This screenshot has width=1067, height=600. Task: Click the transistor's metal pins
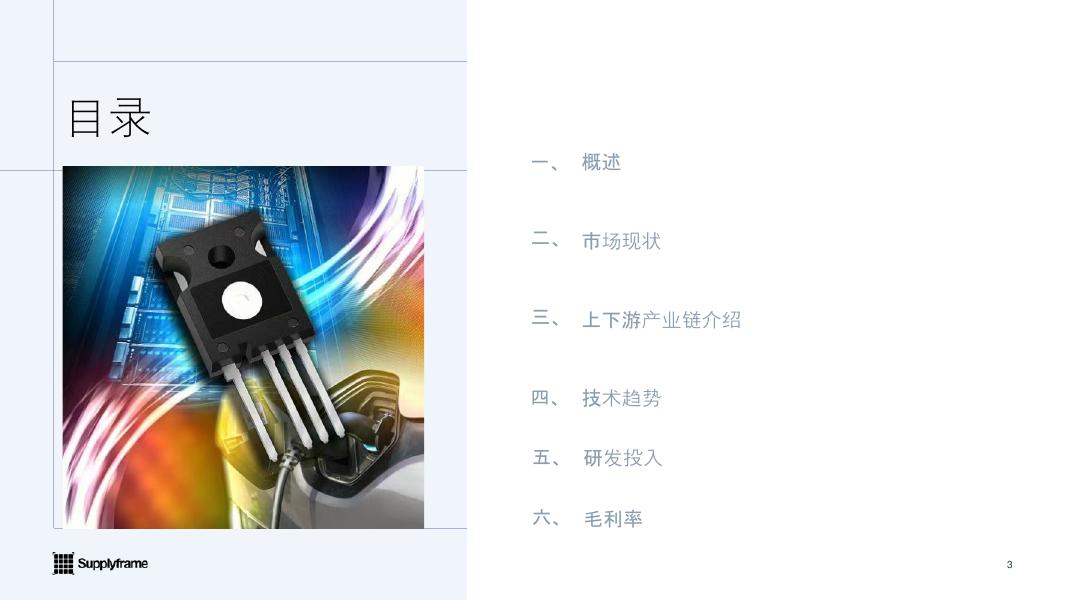pos(284,401)
